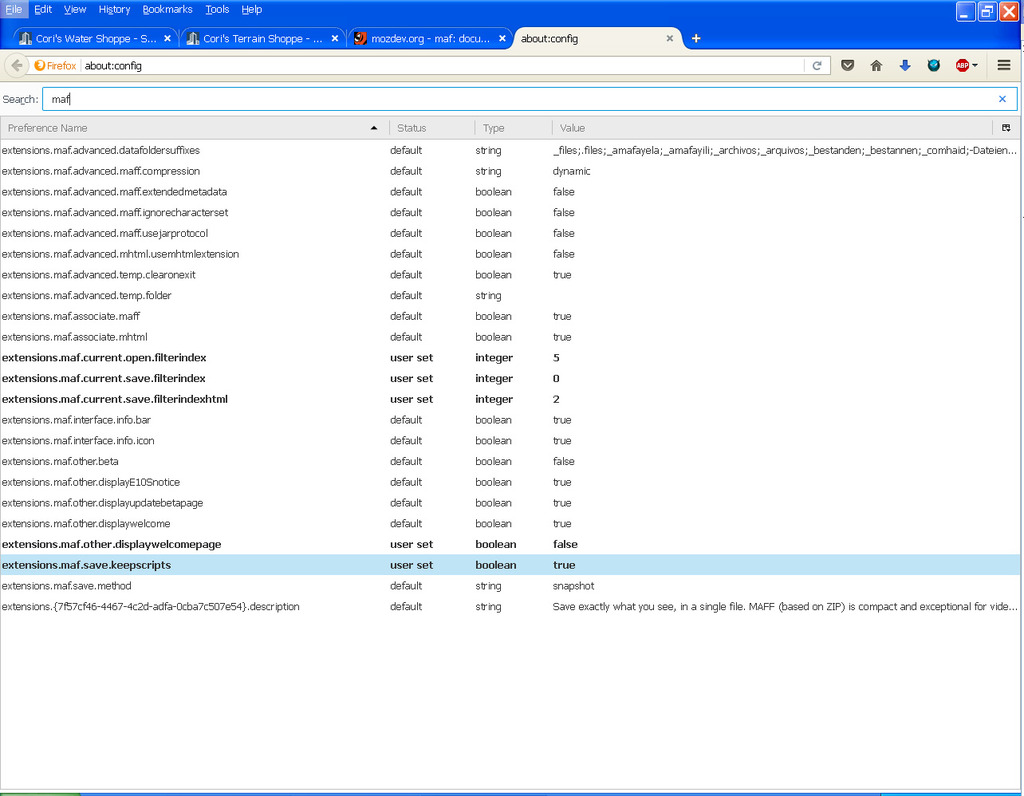Open the Bookmarks menu
The height and width of the screenshot is (796, 1024).
pos(167,9)
